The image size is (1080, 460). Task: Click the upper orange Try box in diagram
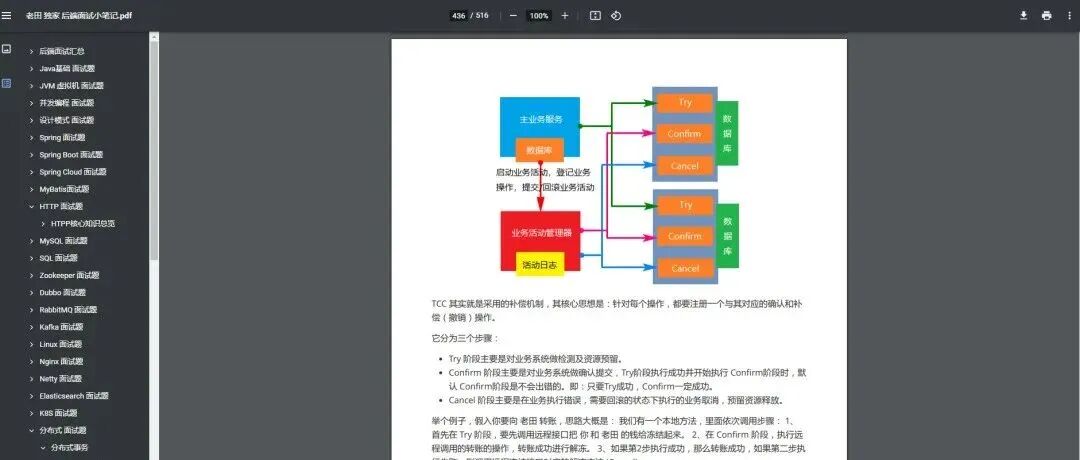coord(685,103)
